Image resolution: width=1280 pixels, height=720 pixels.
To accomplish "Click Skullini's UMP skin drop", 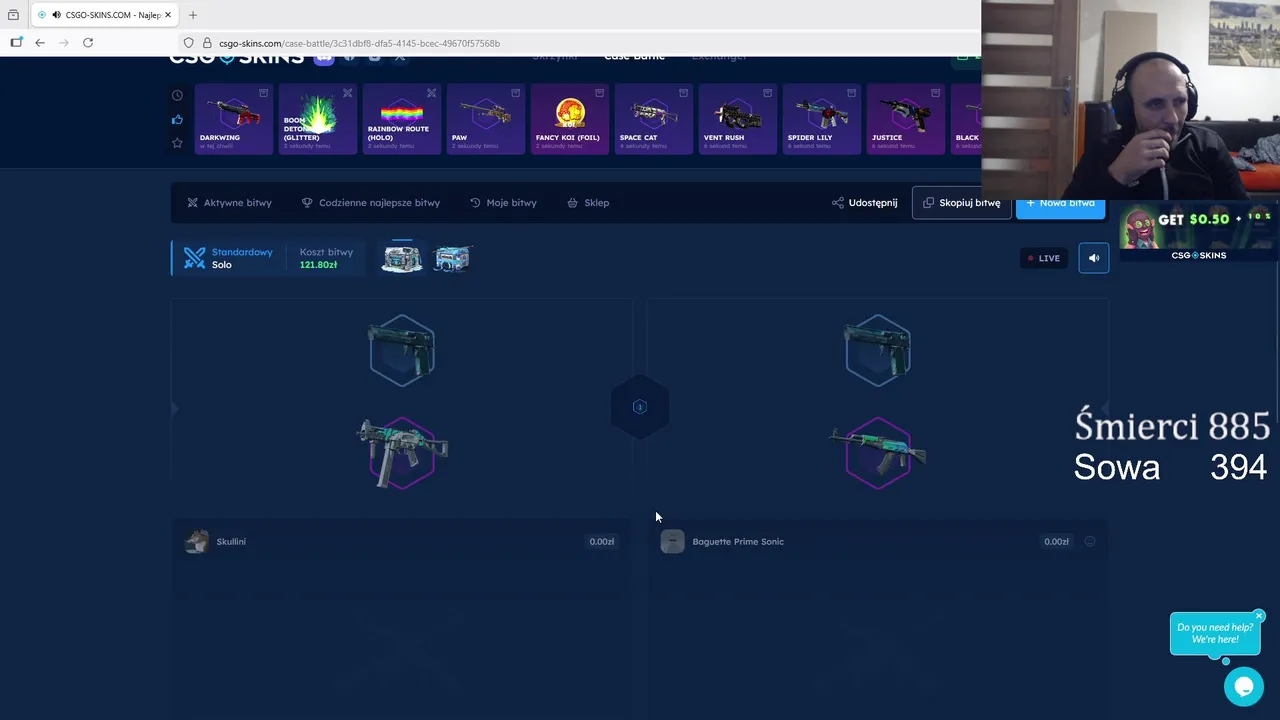I will (402, 453).
